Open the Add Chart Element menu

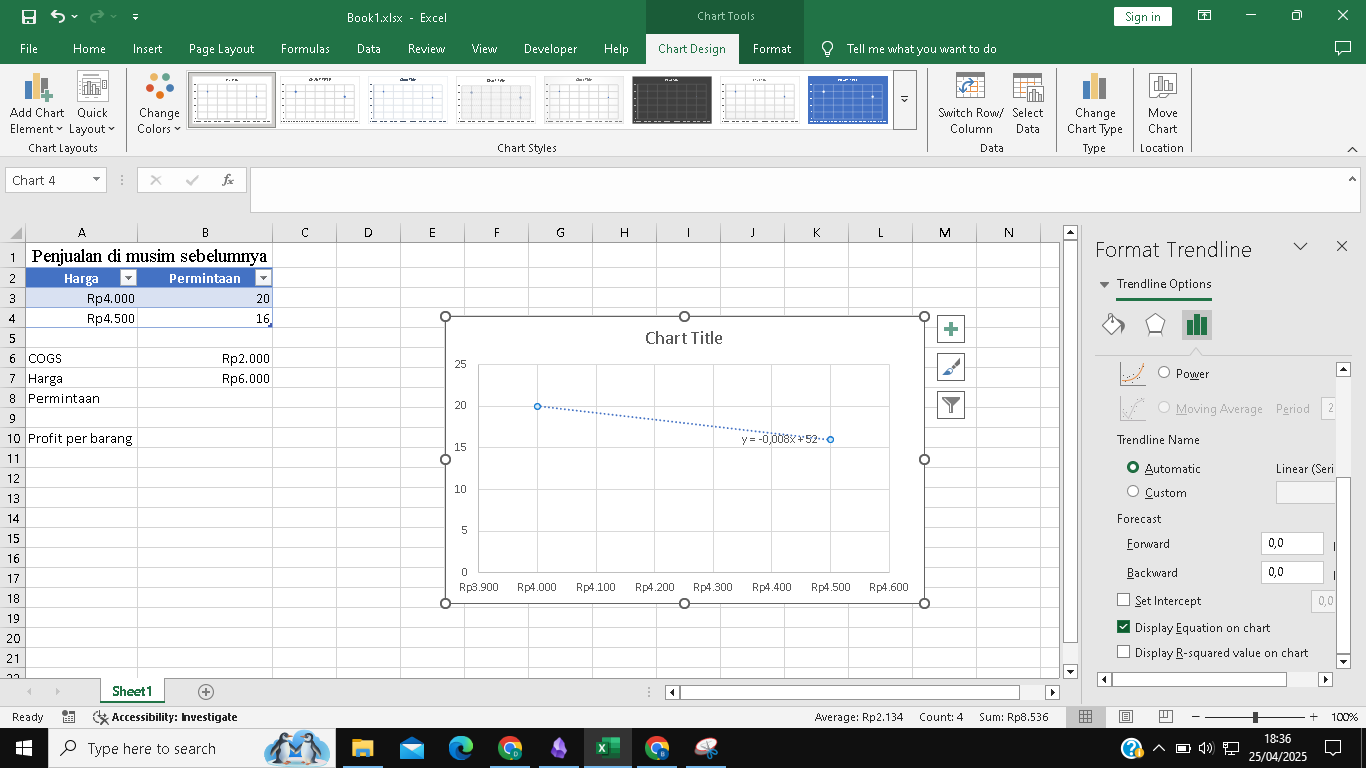point(37,104)
